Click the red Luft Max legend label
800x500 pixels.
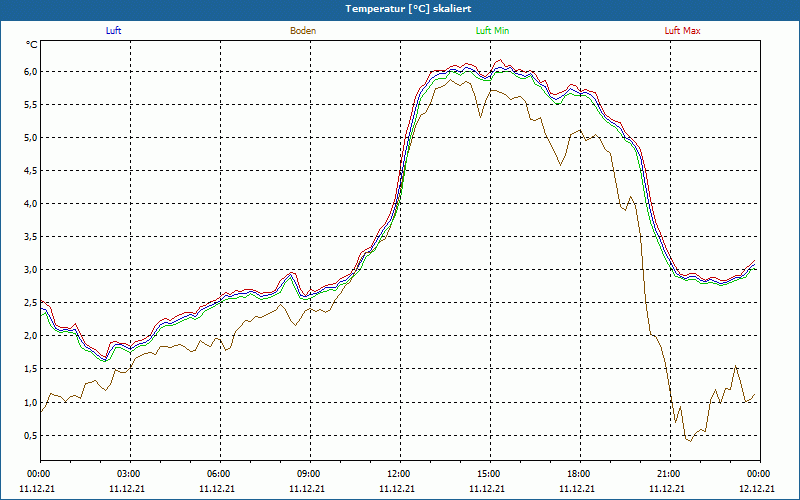coord(682,31)
